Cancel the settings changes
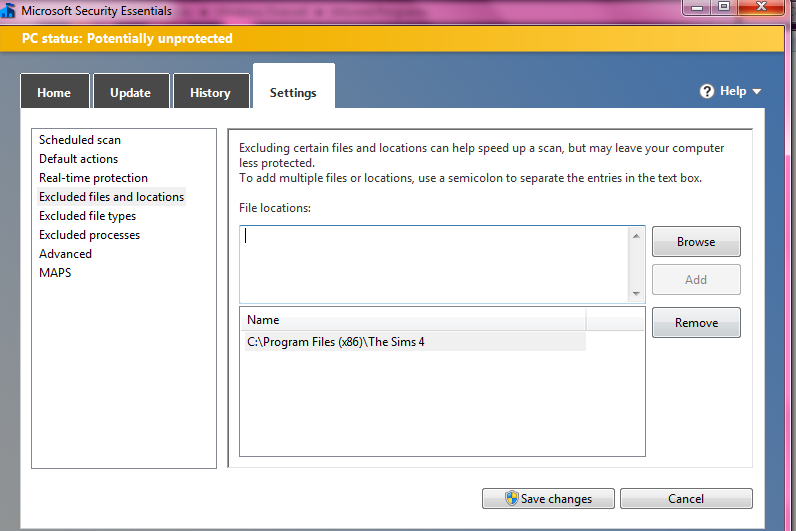Screen dimensions: 796x531 tap(686, 499)
